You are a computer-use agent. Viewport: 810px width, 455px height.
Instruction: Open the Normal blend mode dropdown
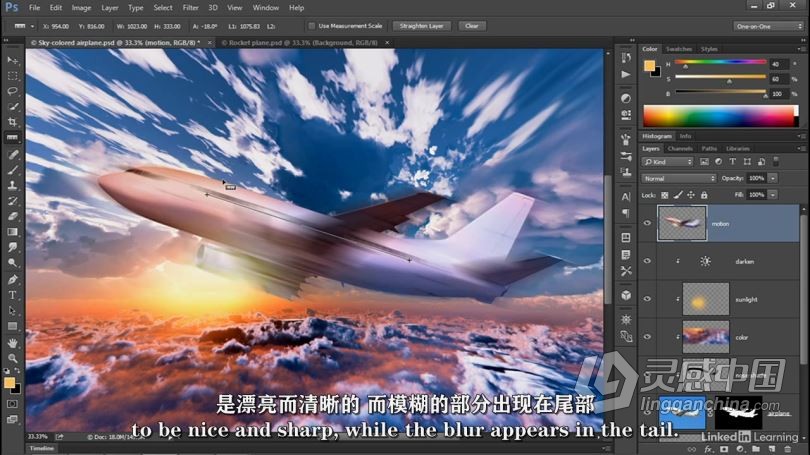(679, 179)
